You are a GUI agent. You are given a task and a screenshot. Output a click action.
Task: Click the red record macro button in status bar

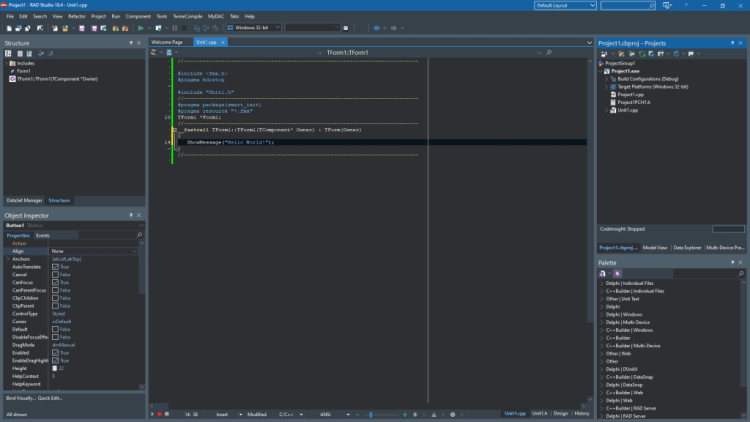[x=159, y=414]
